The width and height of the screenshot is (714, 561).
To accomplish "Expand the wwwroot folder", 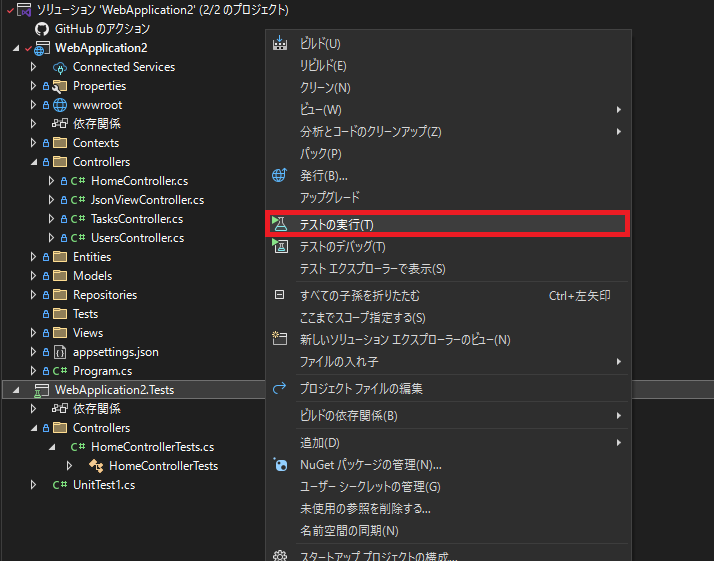I will [x=33, y=105].
